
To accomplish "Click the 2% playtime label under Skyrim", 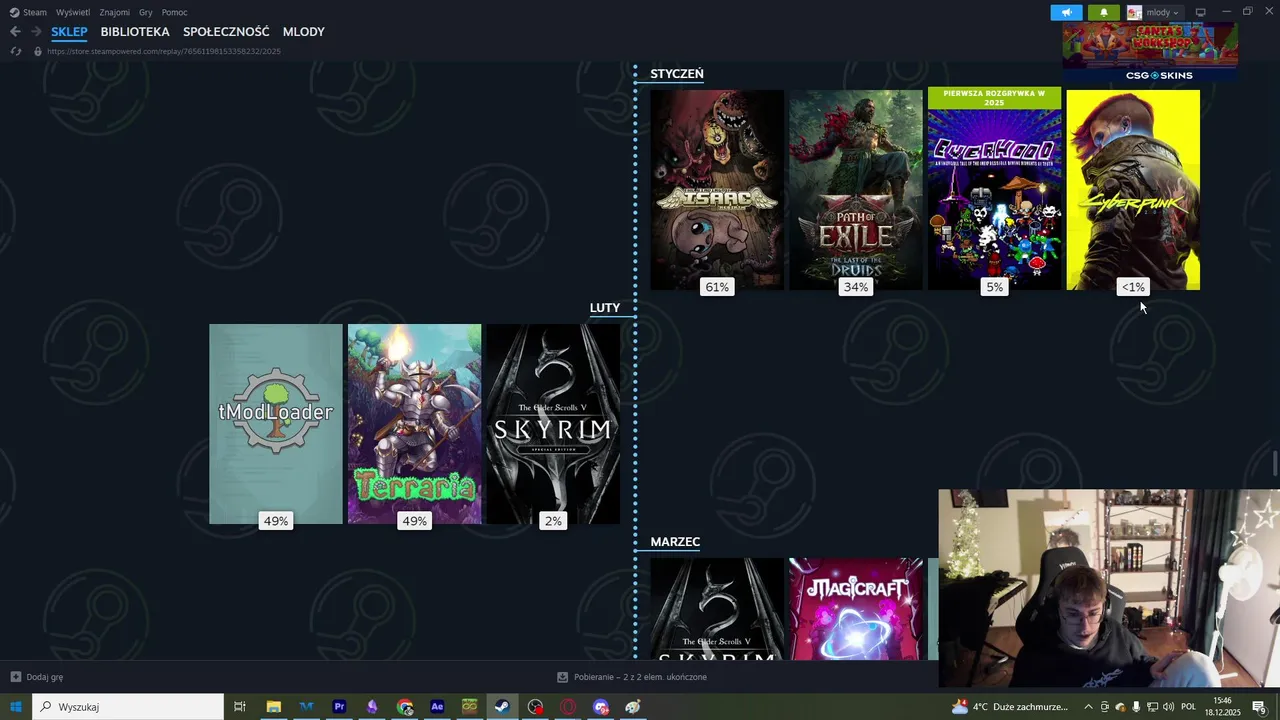I will 553,521.
